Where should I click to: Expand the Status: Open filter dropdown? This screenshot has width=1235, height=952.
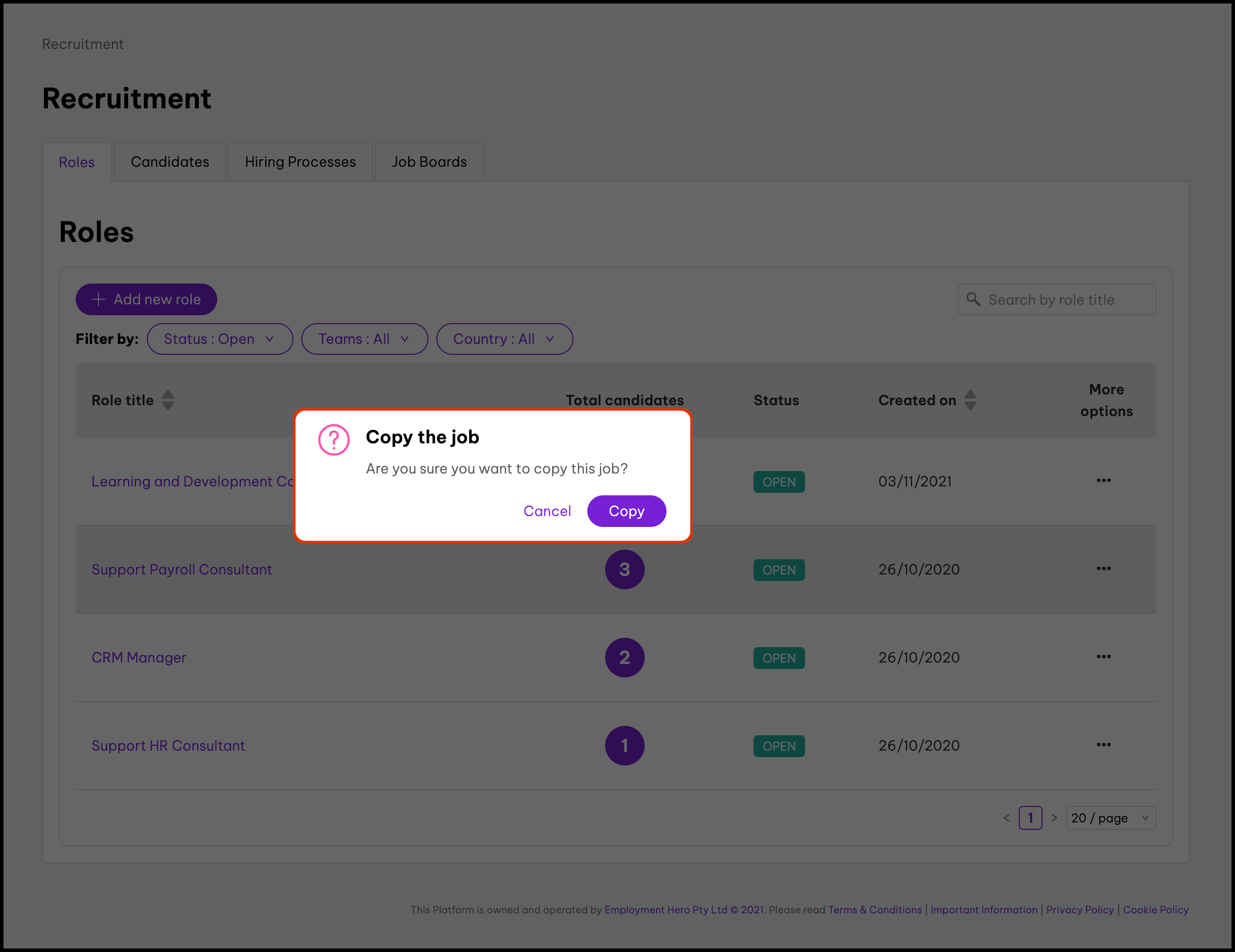219,339
